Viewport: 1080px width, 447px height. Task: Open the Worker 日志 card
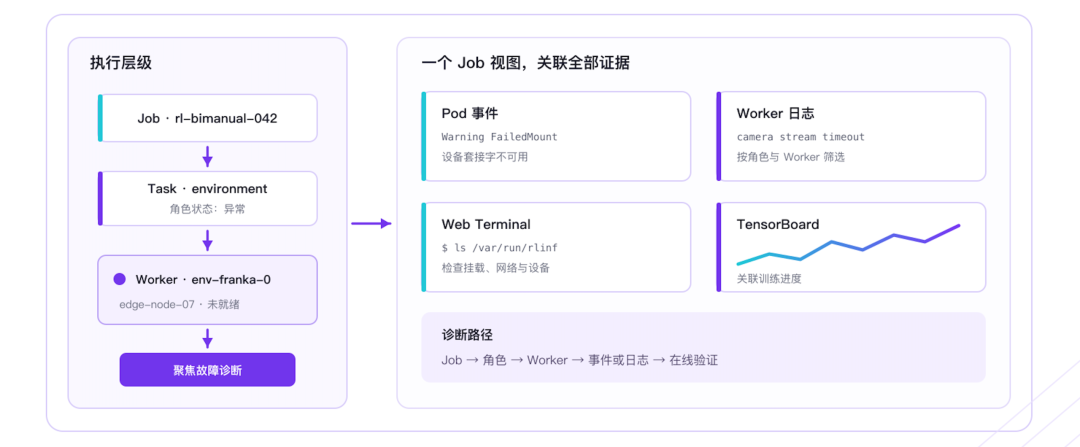[x=851, y=136]
